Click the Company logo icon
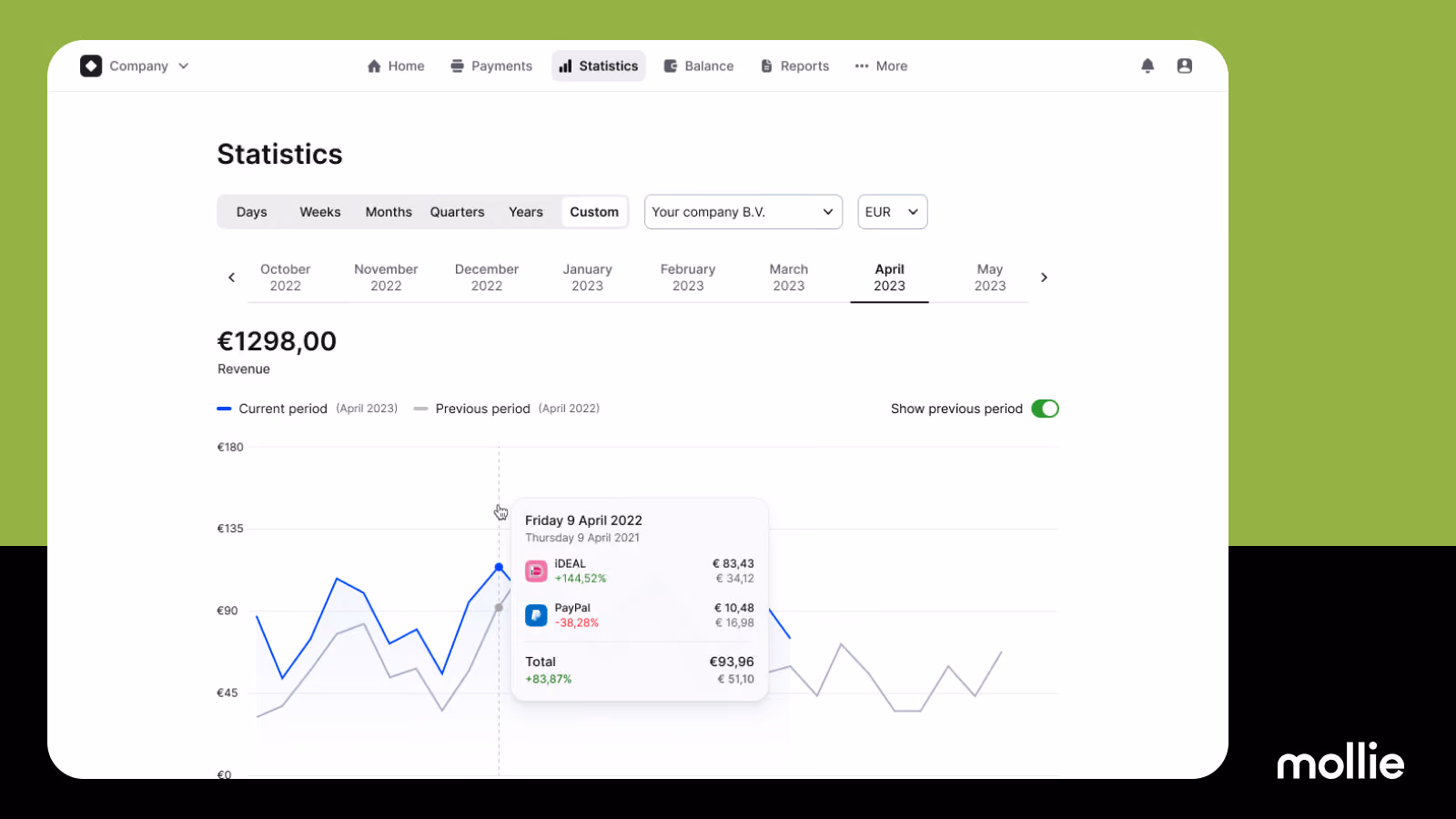Viewport: 1456px width, 819px height. (x=91, y=66)
